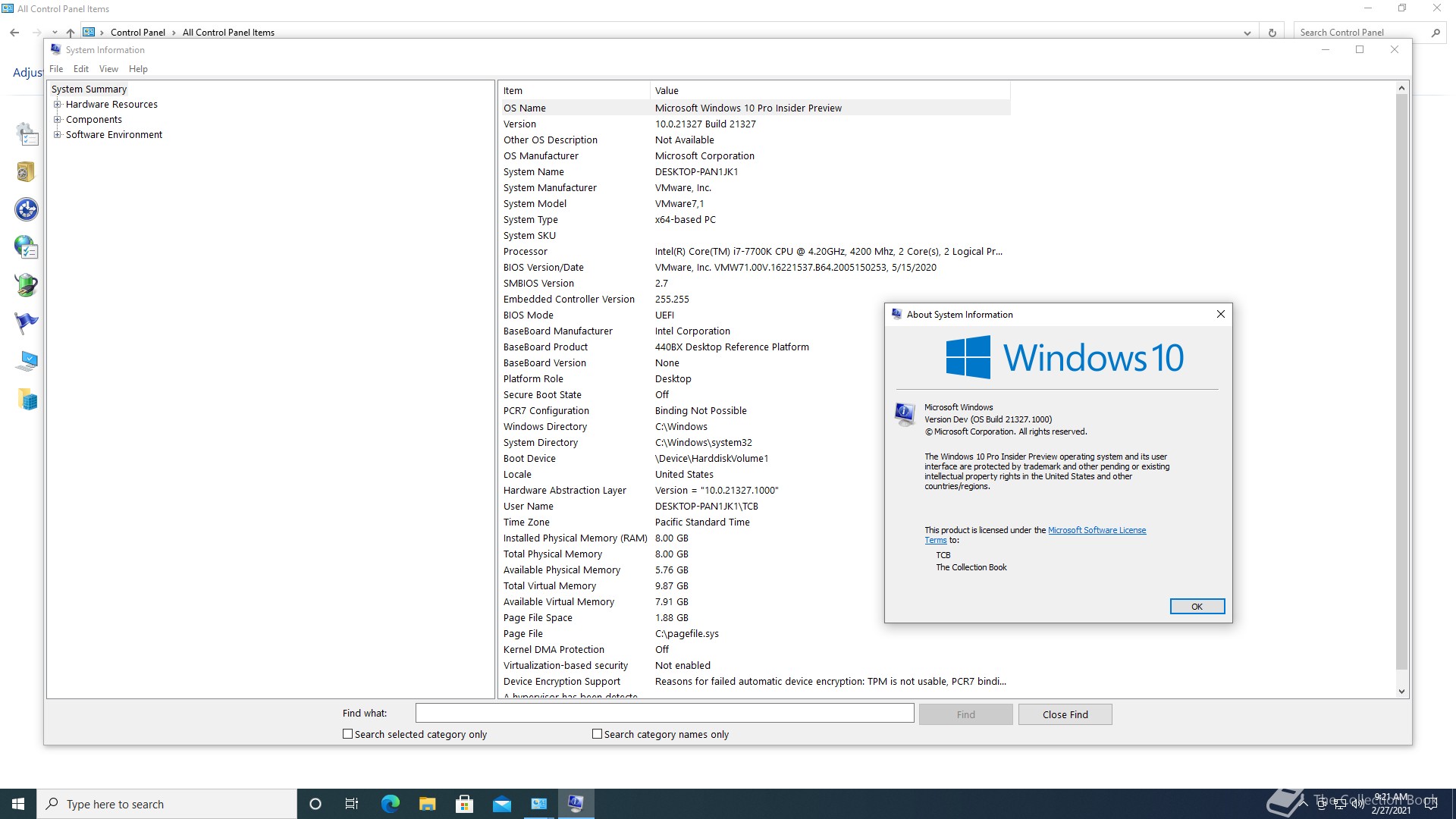Open the Power Options battery icon
Viewport: 1456px width, 819px height.
pyautogui.click(x=27, y=285)
